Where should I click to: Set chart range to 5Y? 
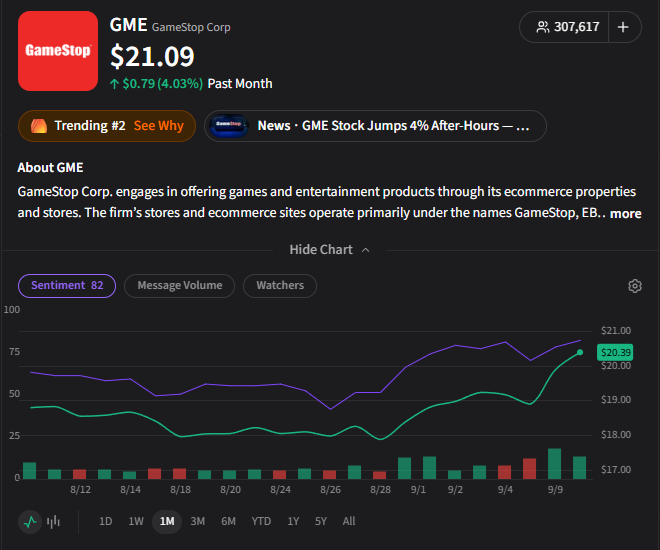[x=321, y=522]
